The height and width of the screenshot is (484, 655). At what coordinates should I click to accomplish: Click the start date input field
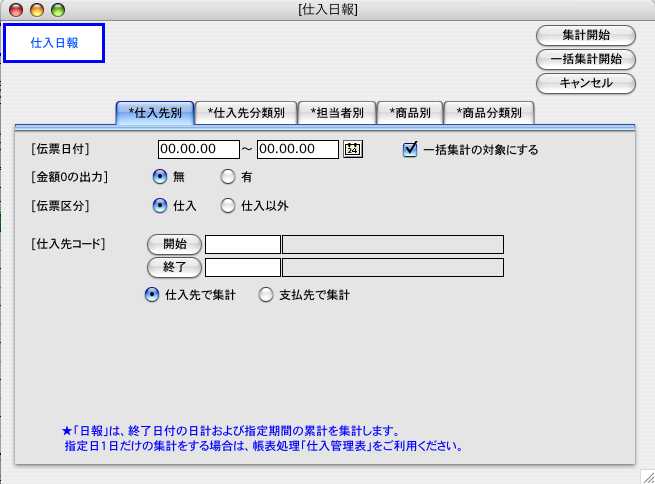coord(198,149)
